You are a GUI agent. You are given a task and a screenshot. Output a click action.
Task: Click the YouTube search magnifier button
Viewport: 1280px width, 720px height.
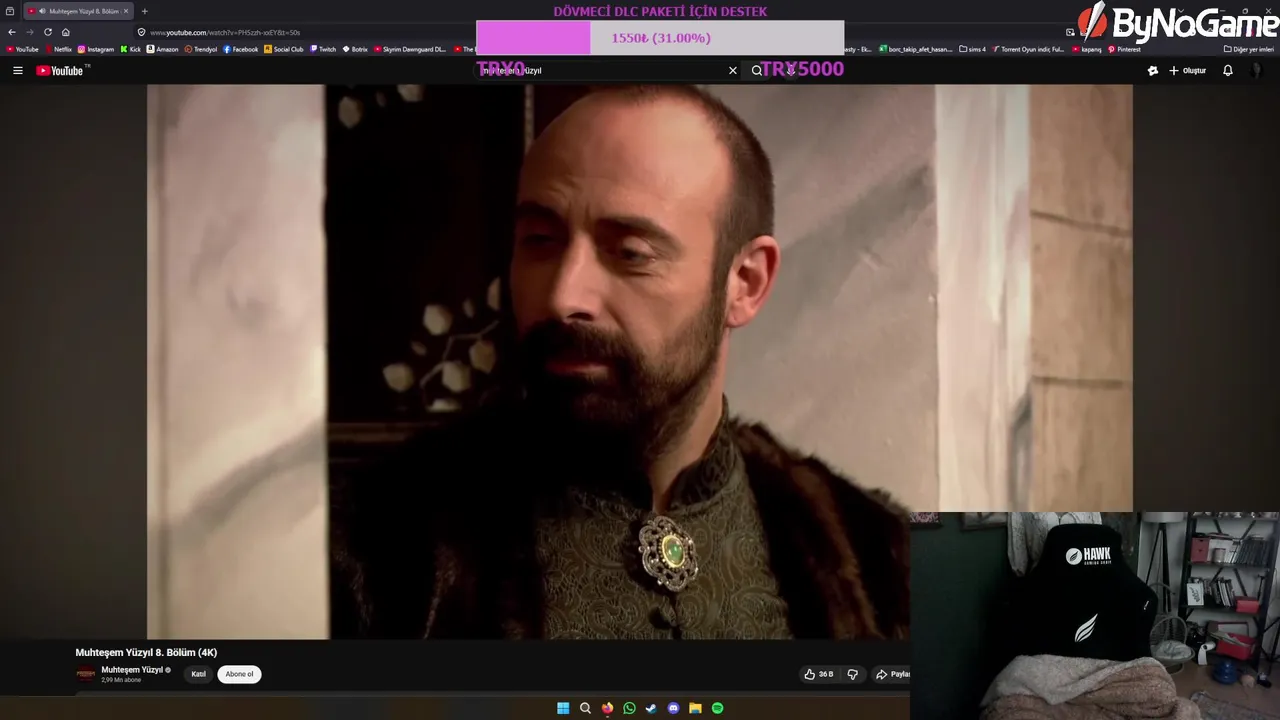pyautogui.click(x=757, y=71)
